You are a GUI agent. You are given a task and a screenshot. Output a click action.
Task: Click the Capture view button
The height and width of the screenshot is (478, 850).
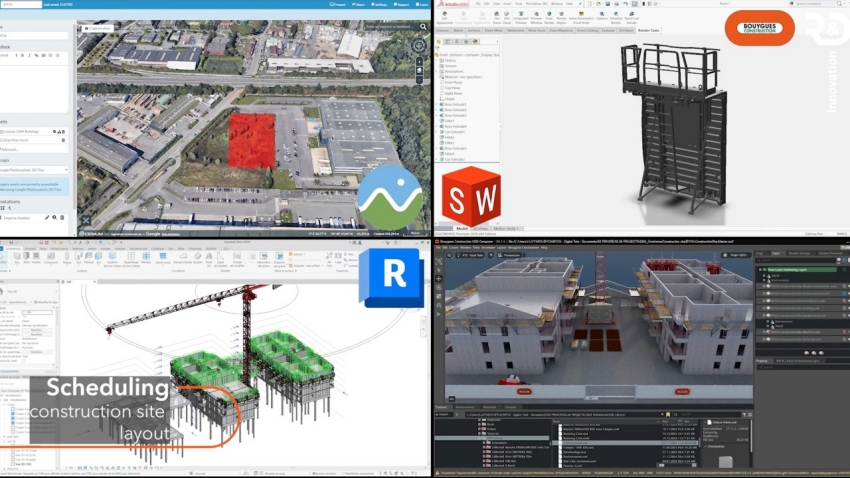click(x=100, y=29)
